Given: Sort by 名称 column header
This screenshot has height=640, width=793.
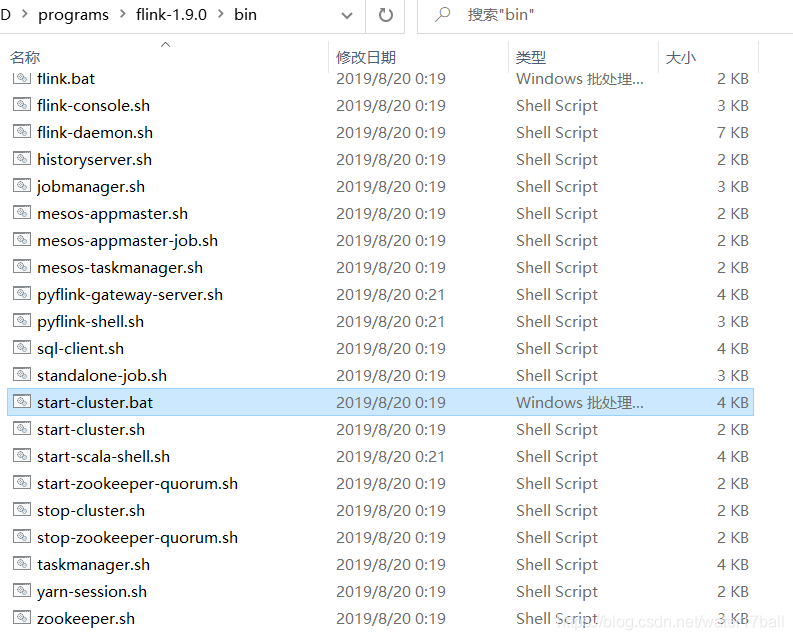Looking at the screenshot, I should point(25,57).
